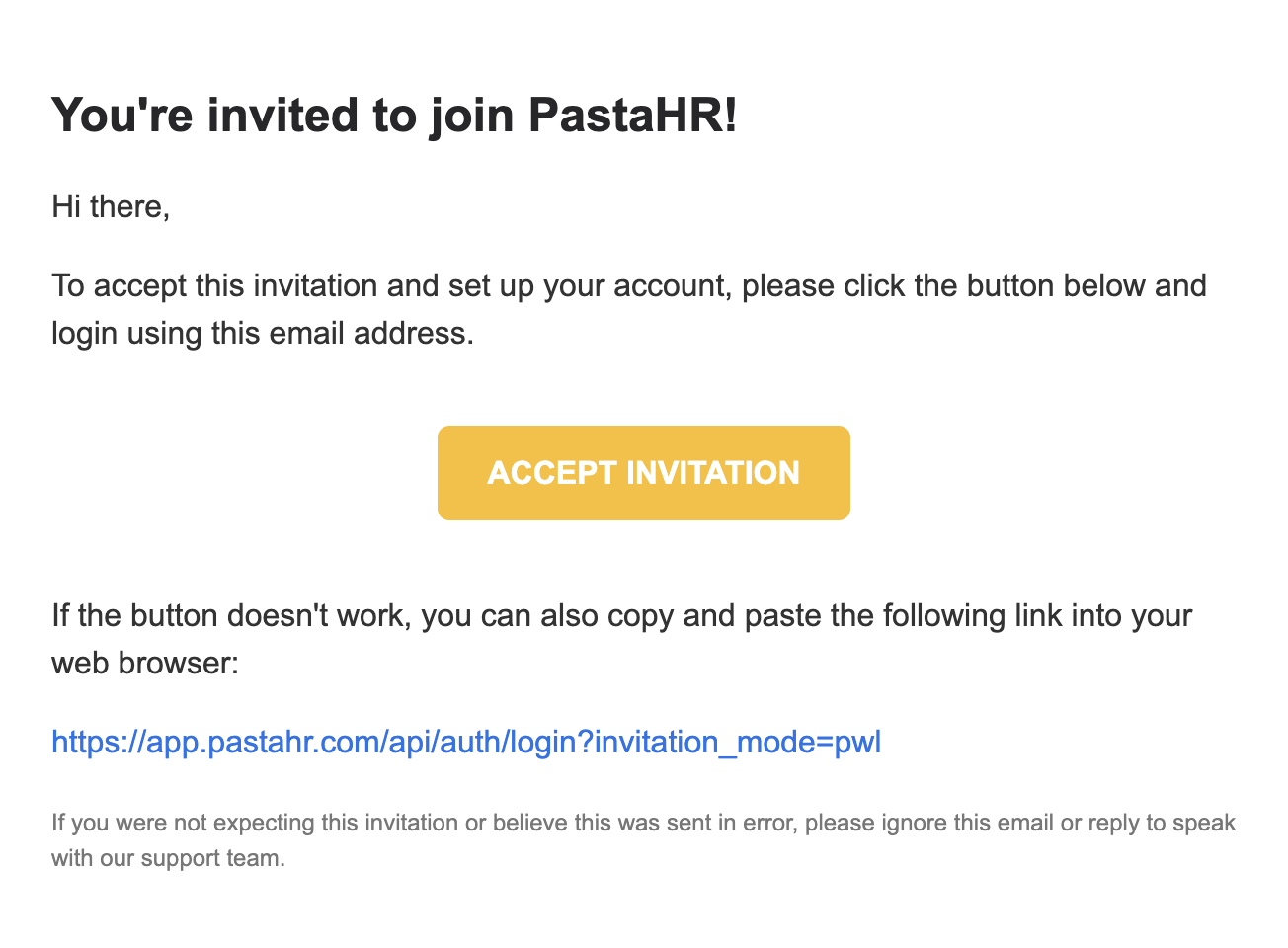Click the "login using this email address." line

tap(263, 333)
